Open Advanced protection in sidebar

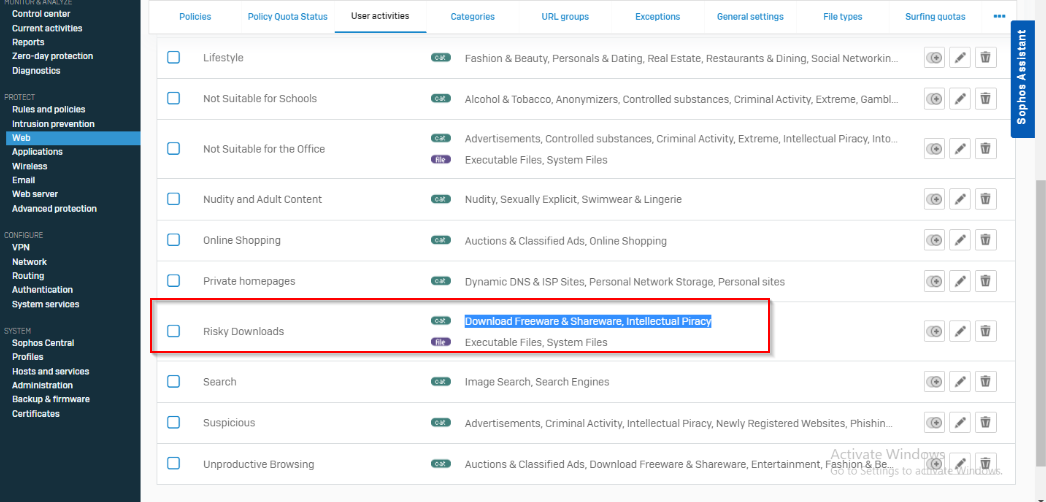pos(54,209)
